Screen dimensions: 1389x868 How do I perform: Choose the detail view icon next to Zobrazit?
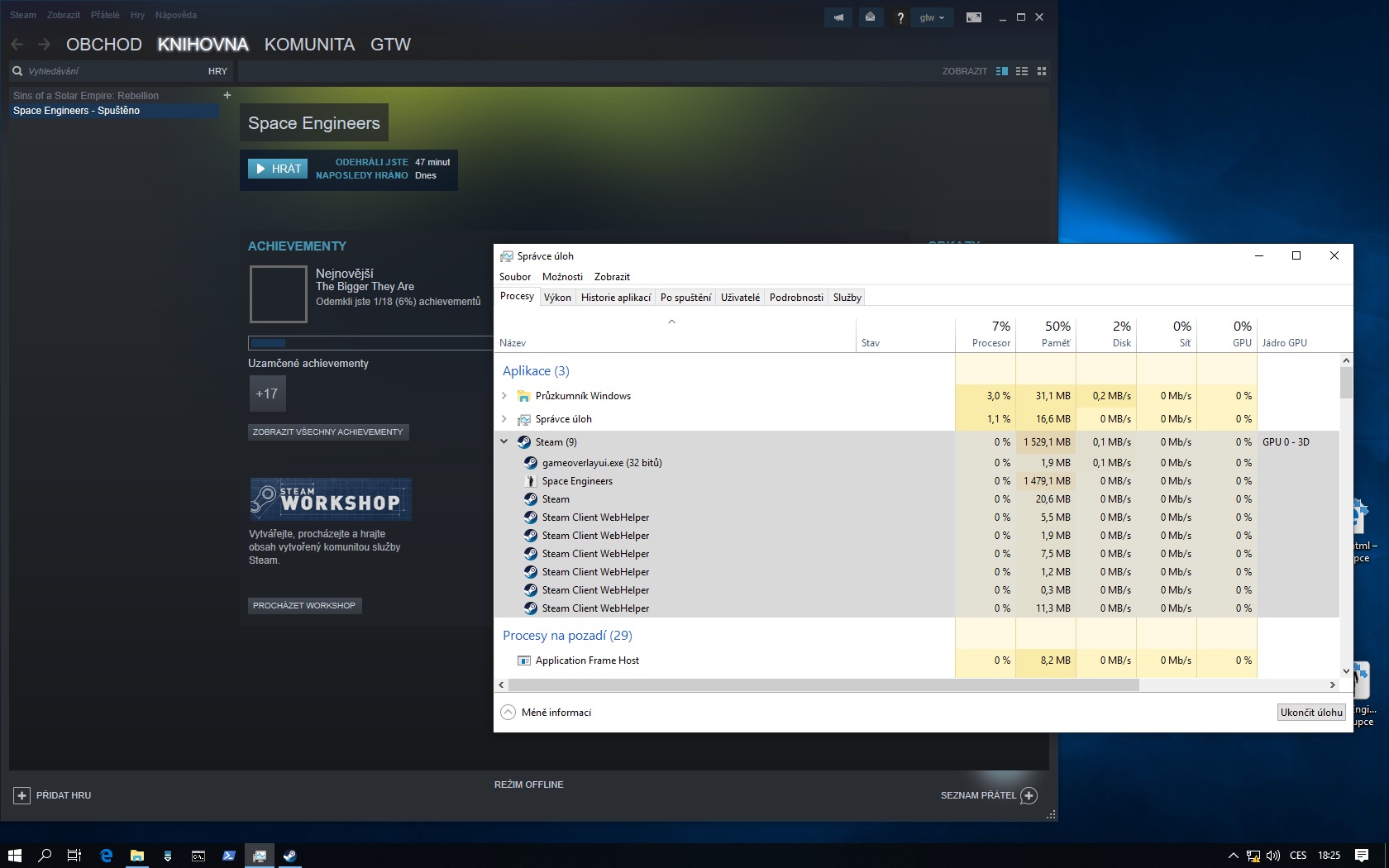1002,71
